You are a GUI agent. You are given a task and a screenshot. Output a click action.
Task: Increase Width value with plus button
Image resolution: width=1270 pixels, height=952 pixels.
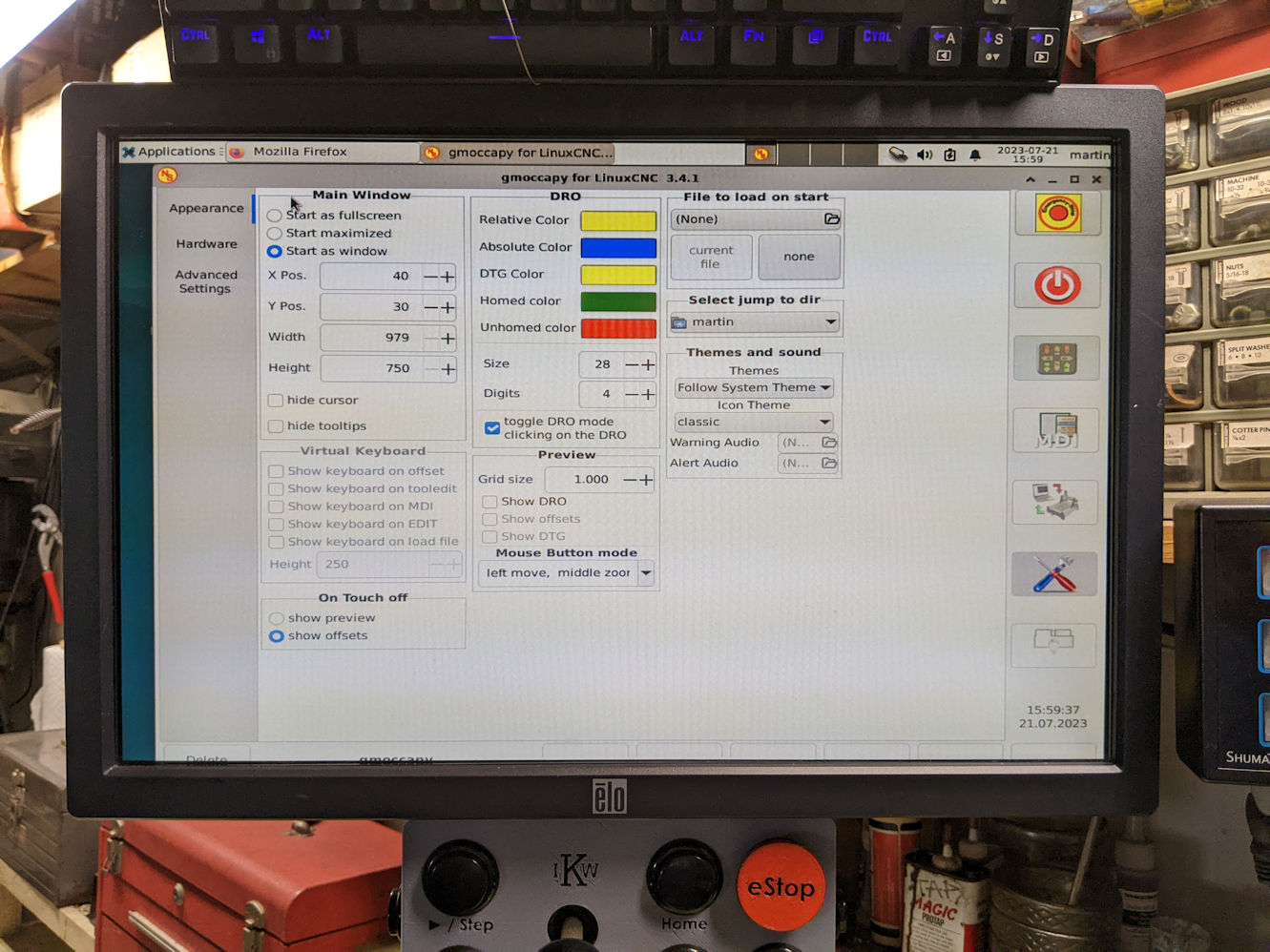pyautogui.click(x=448, y=339)
